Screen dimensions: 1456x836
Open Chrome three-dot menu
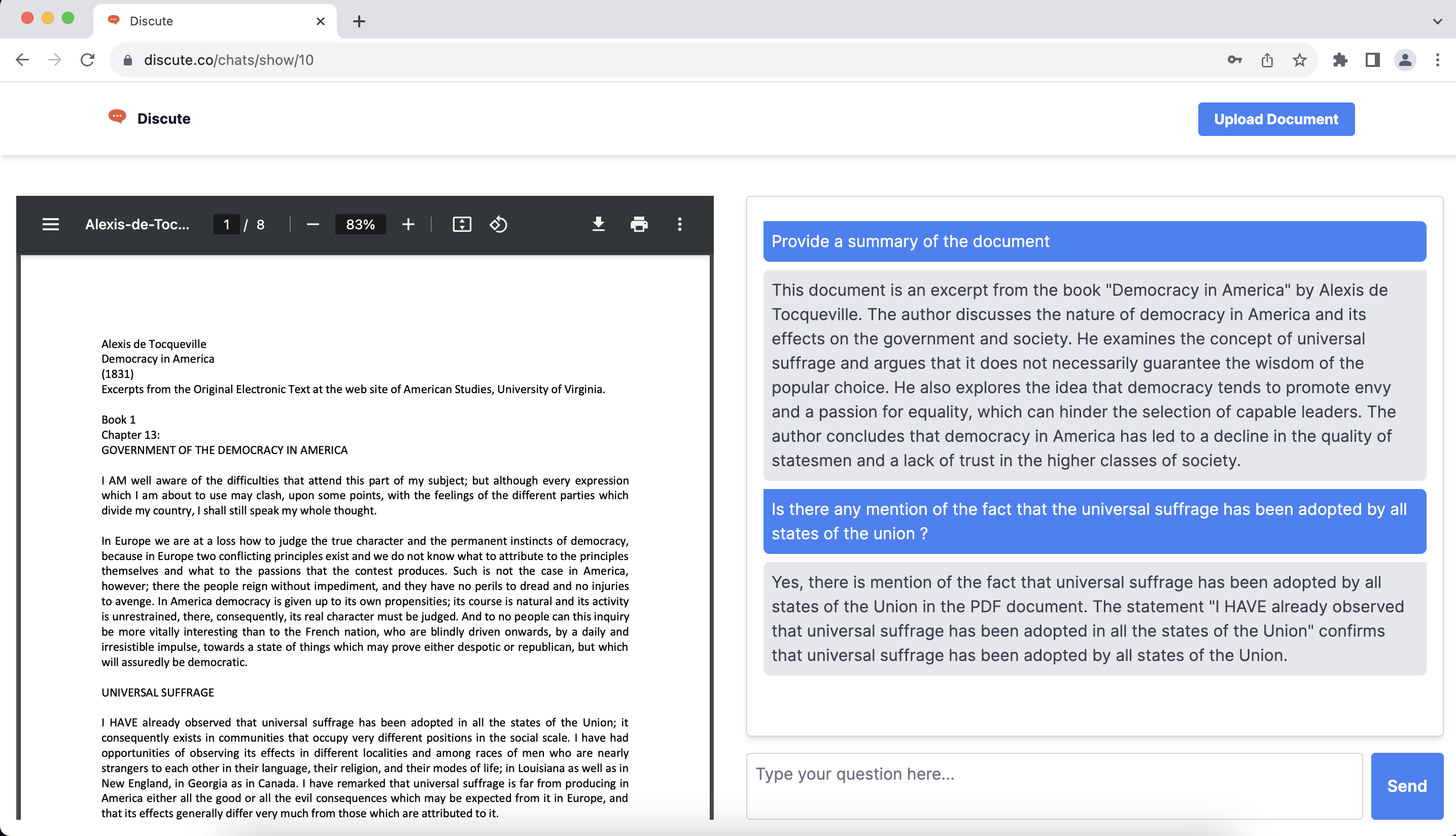click(x=1437, y=60)
